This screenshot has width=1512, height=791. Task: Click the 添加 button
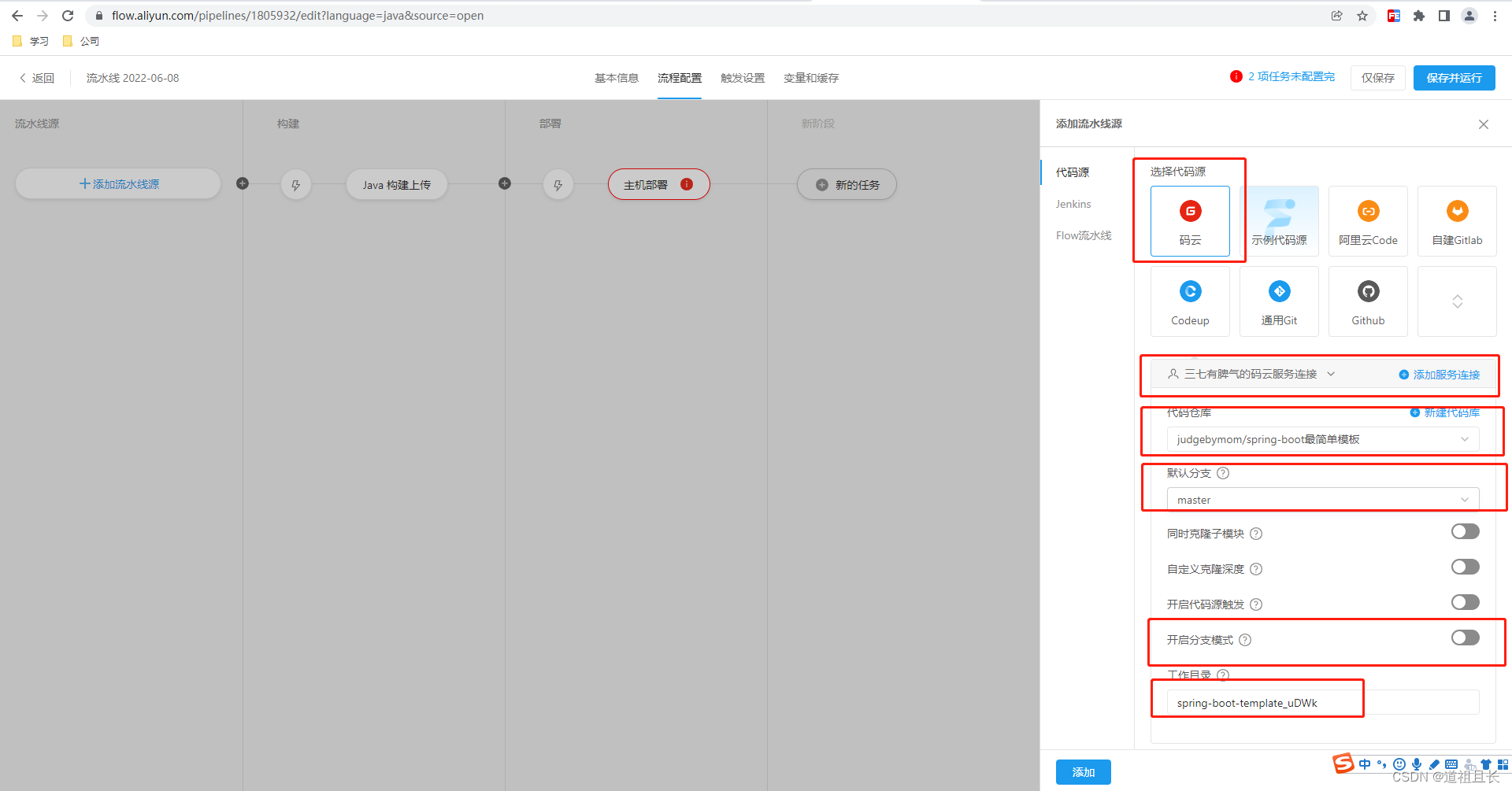(x=1084, y=772)
